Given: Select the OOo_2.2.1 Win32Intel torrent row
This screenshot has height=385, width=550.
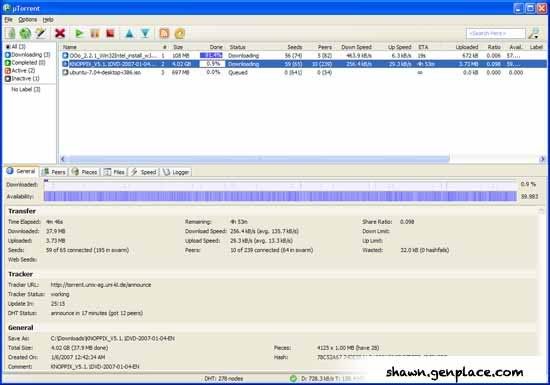Looking at the screenshot, I should [303, 55].
